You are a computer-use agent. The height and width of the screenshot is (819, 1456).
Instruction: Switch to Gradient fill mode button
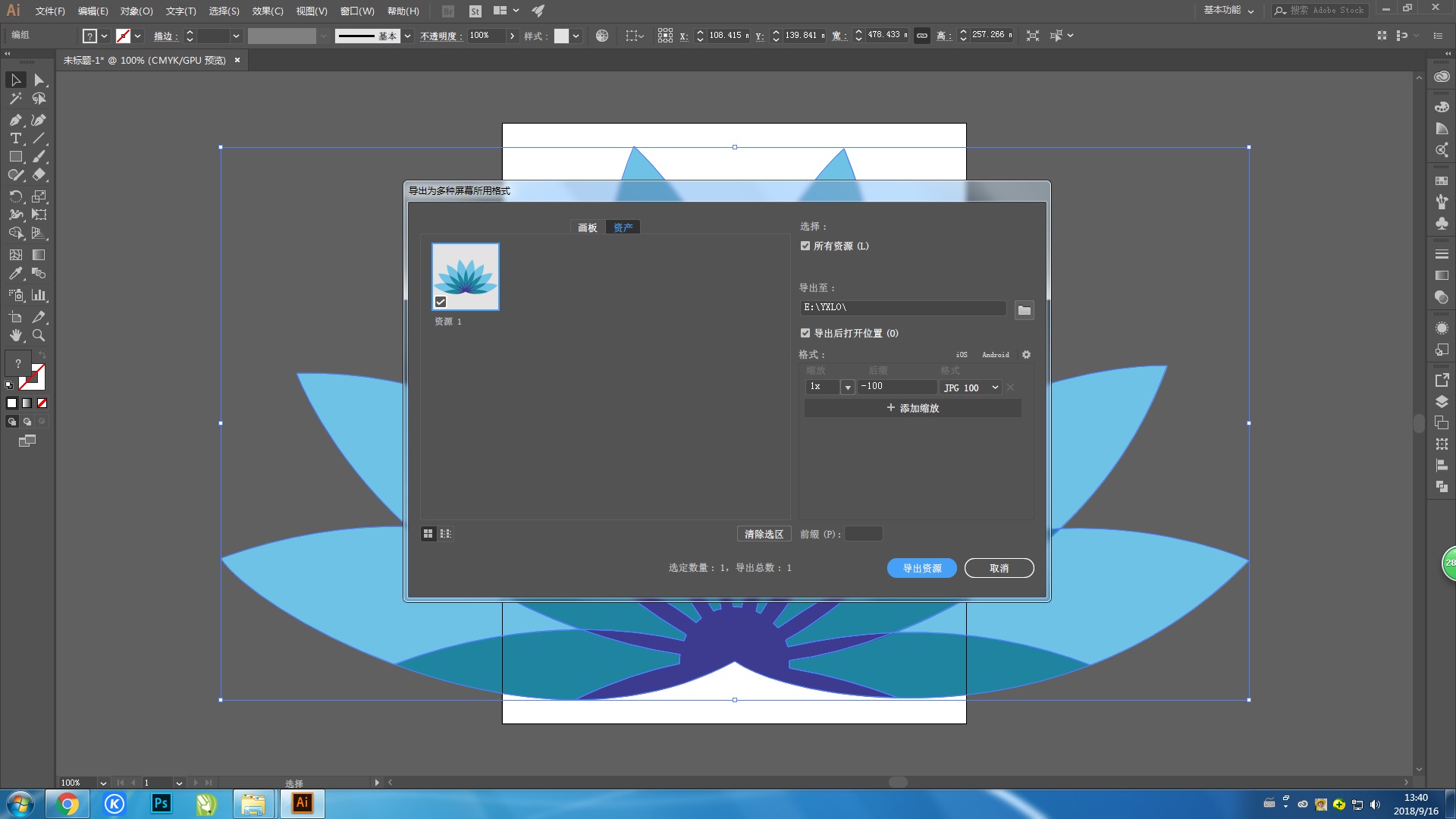pos(27,403)
